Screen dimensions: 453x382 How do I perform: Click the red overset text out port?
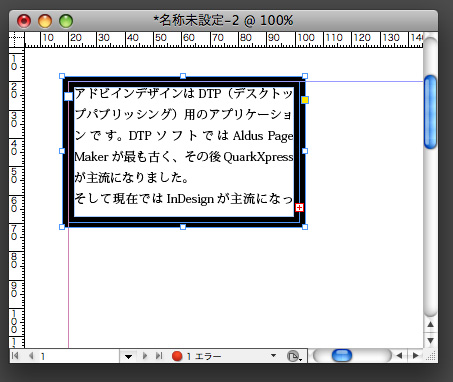[x=299, y=208]
